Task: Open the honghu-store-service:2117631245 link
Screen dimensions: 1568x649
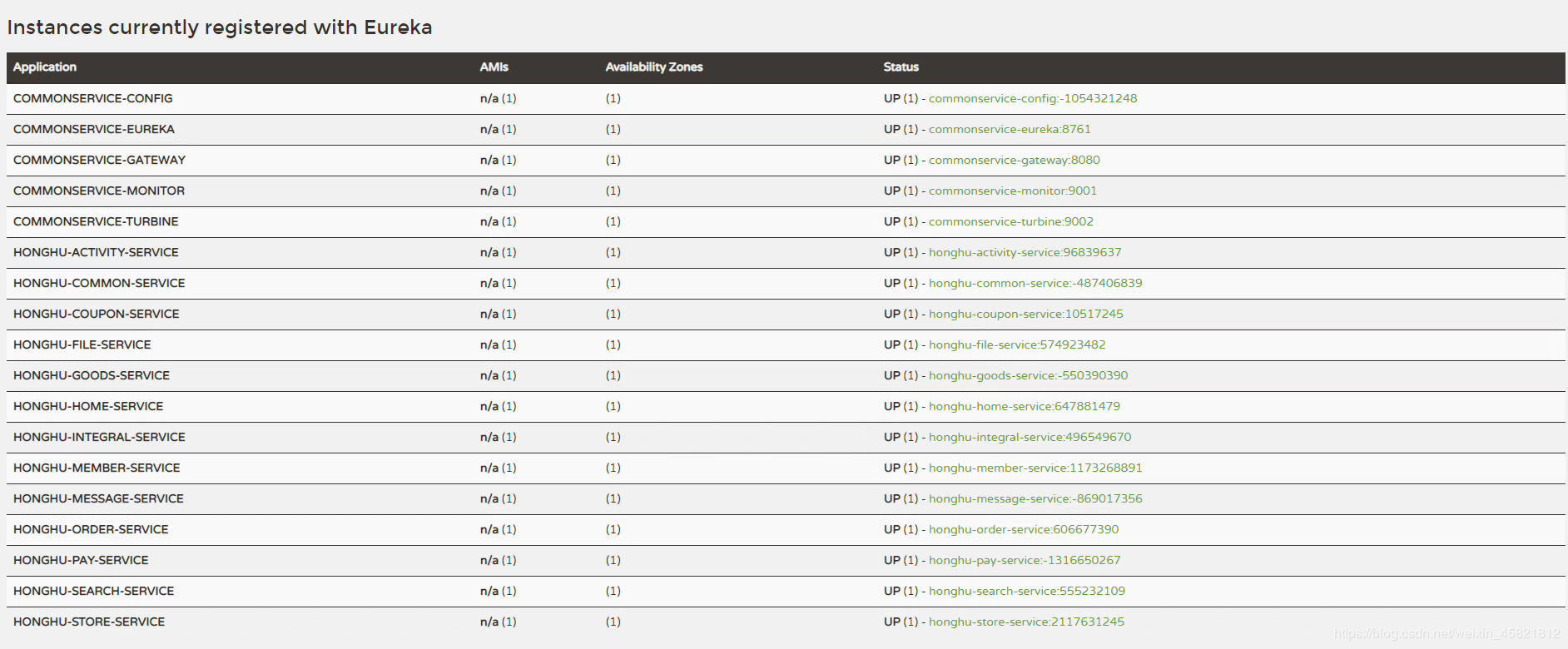Action: pos(1026,622)
